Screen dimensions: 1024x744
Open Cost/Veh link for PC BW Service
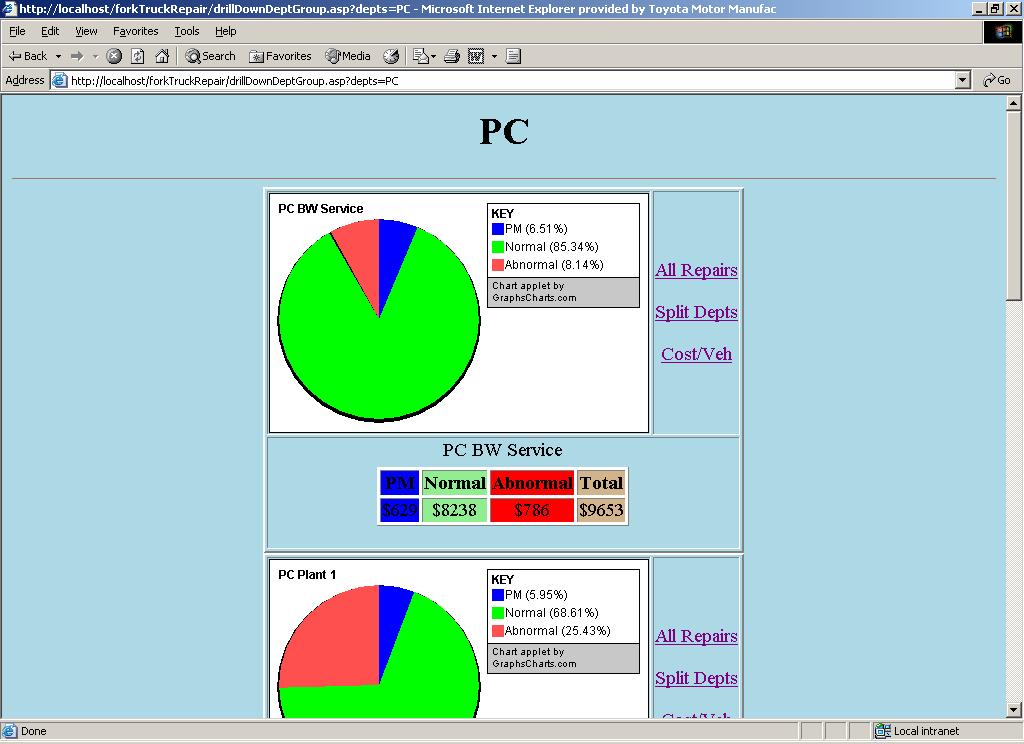[x=696, y=354]
